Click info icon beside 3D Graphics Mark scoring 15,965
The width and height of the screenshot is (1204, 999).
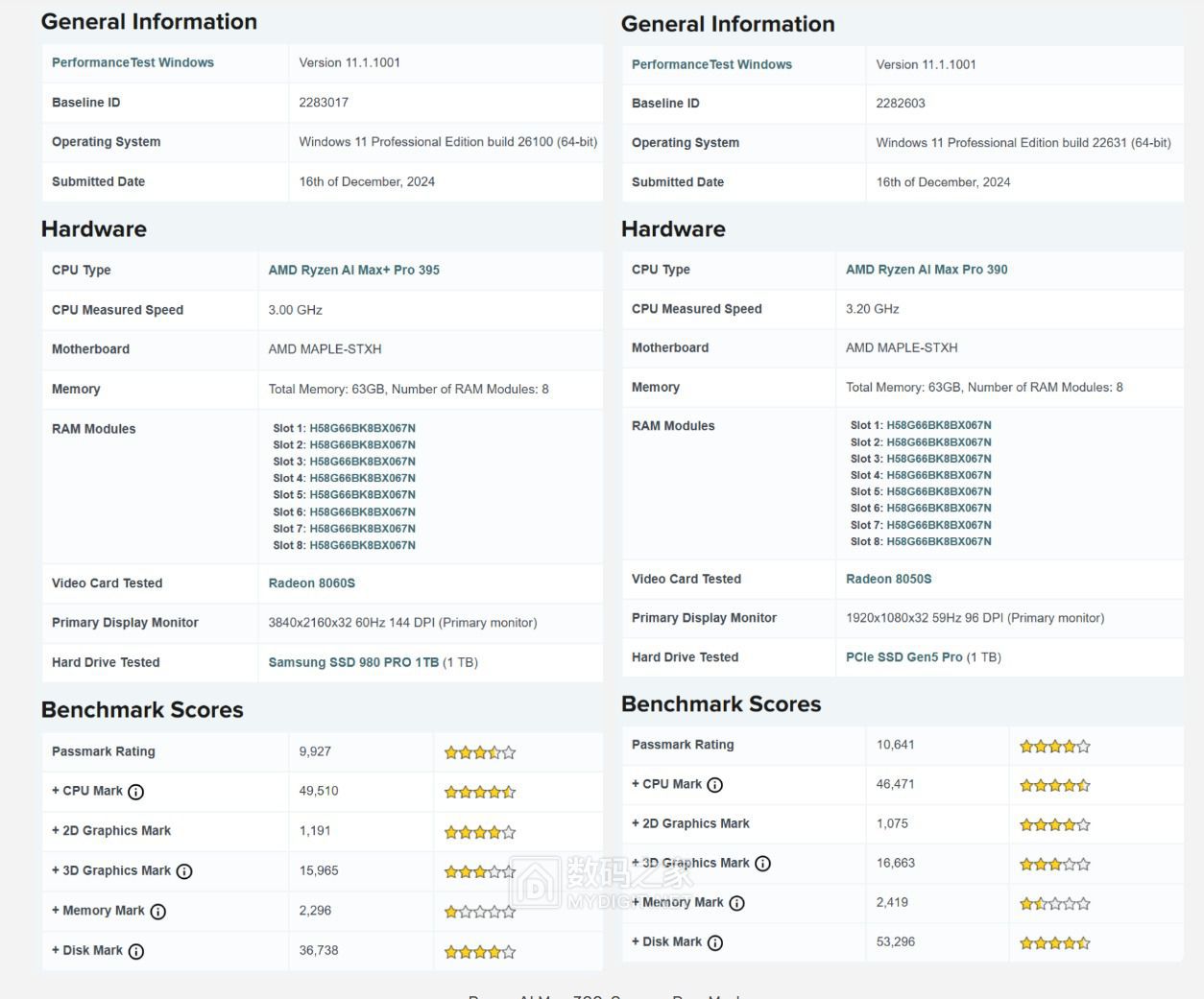tap(184, 871)
